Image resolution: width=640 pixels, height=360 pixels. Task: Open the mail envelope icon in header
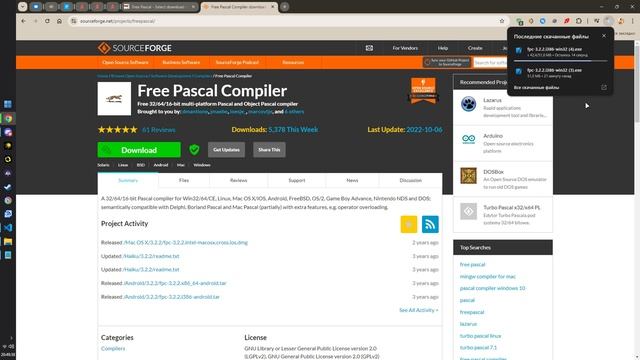click(369, 48)
